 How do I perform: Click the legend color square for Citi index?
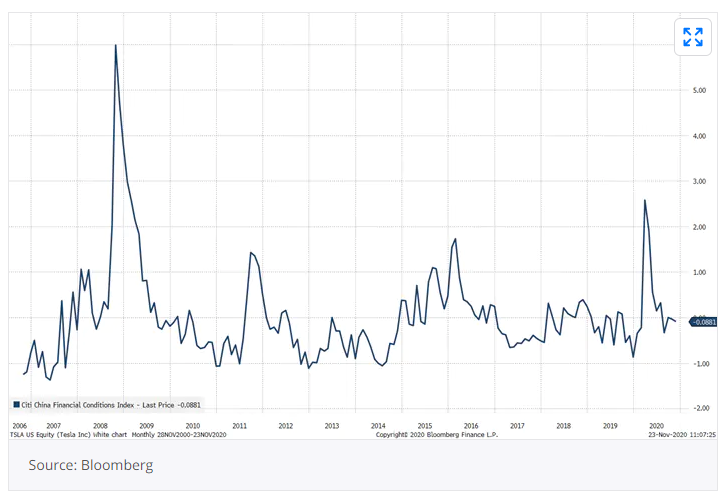(17, 405)
